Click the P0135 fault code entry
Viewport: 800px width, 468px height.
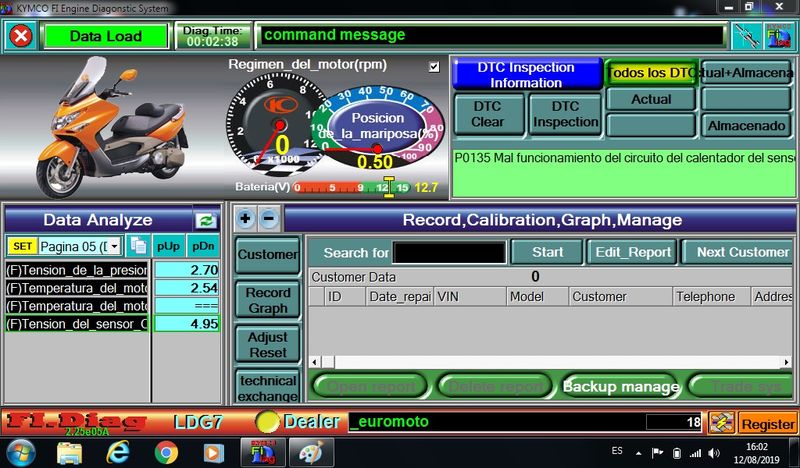pos(624,158)
